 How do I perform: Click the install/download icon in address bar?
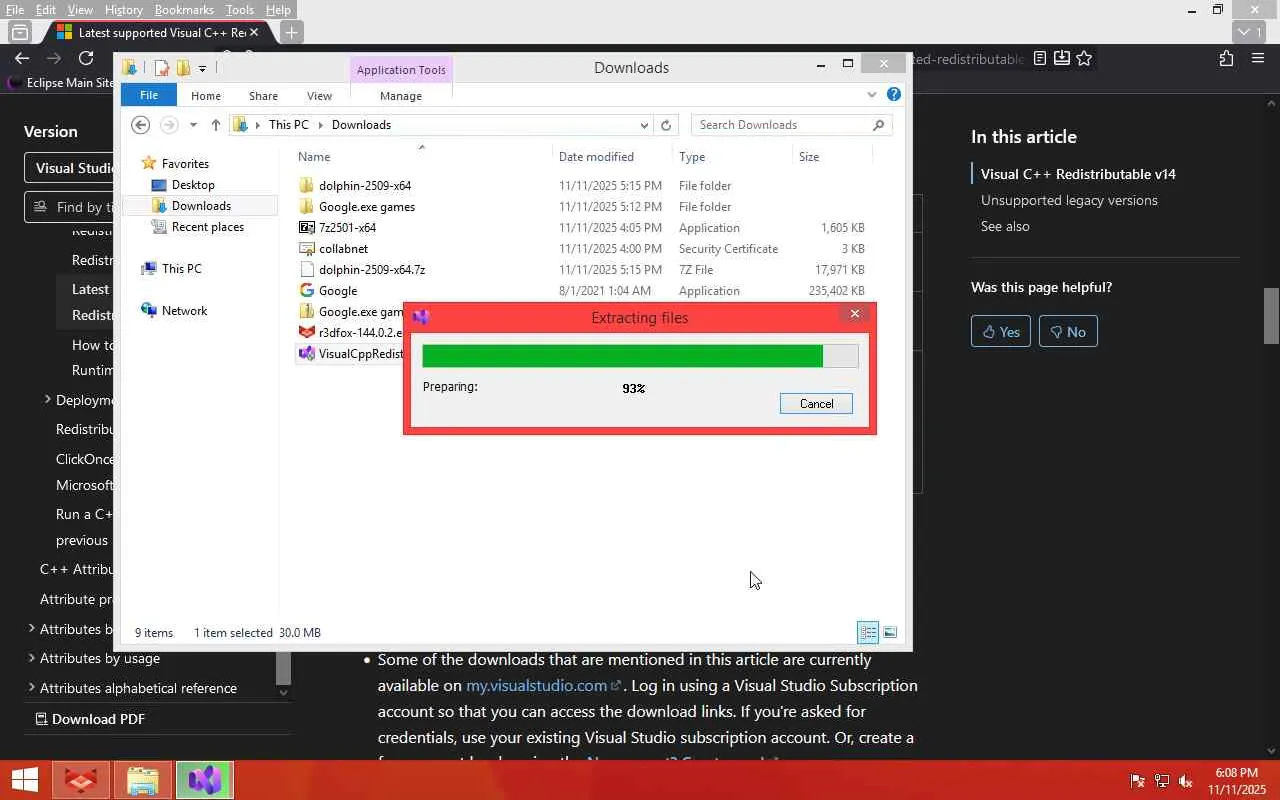pos(1062,59)
